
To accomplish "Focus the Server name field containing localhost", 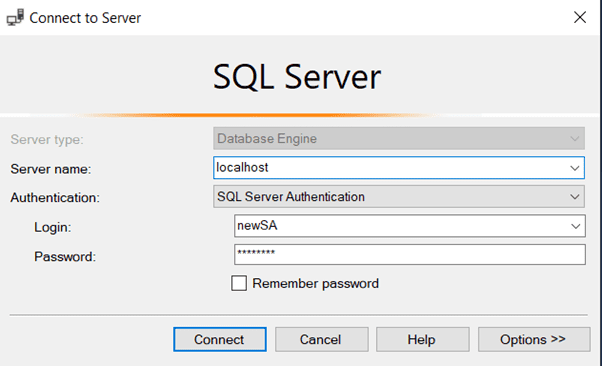I will point(399,167).
